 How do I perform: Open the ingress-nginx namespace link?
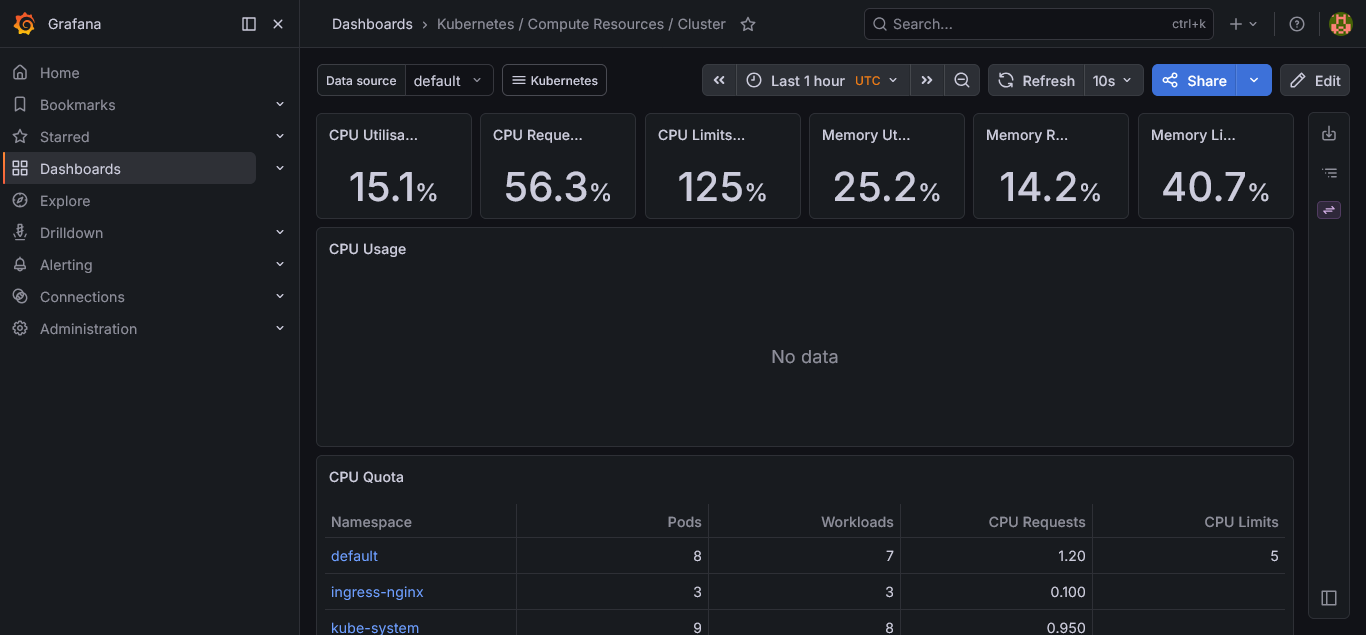tap(377, 592)
